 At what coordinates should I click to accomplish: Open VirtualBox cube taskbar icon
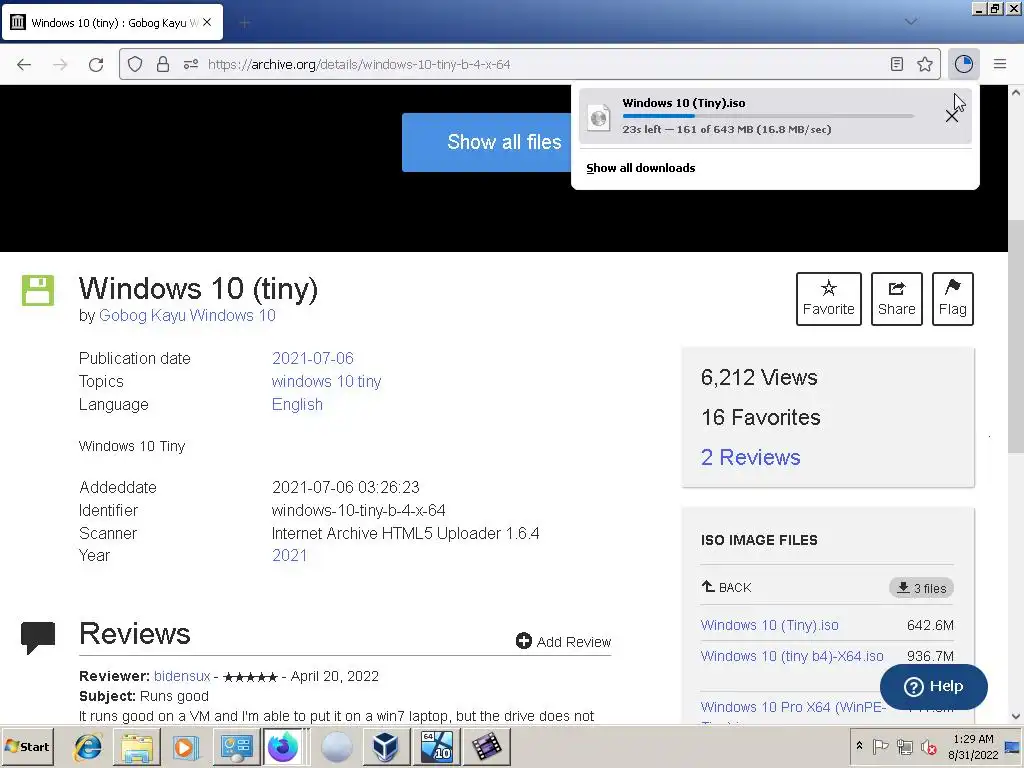[385, 746]
